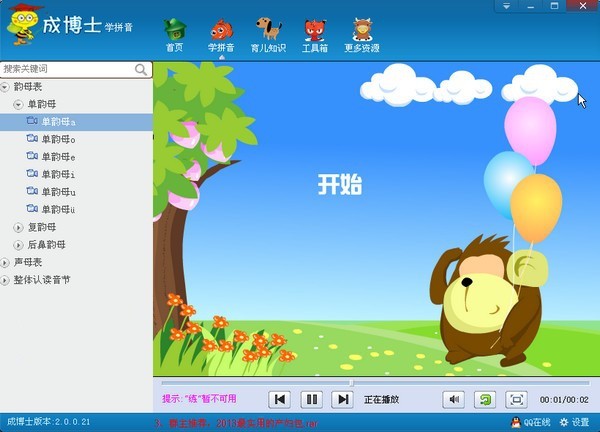Collapse the 单韵母 tree node
The height and width of the screenshot is (432, 600).
(18, 104)
